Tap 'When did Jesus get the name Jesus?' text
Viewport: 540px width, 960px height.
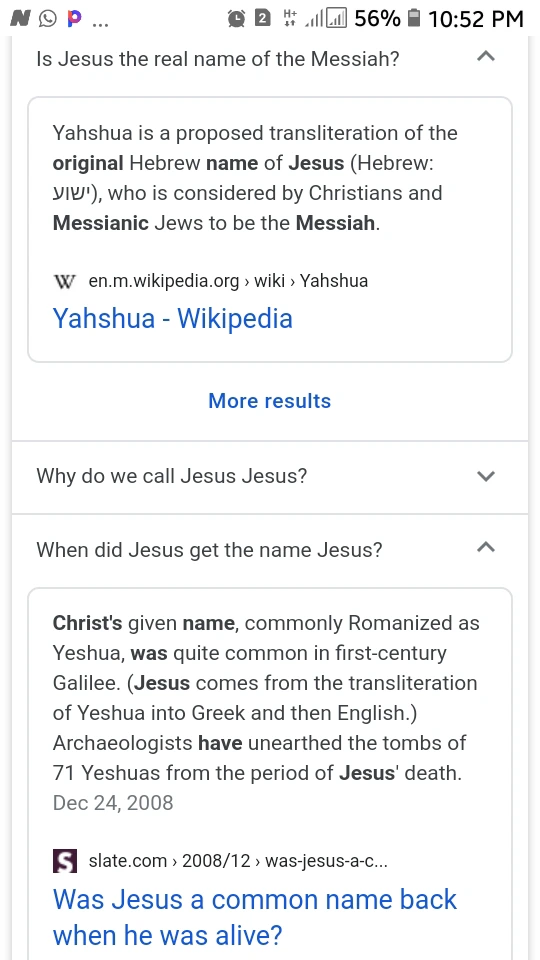[x=209, y=550]
